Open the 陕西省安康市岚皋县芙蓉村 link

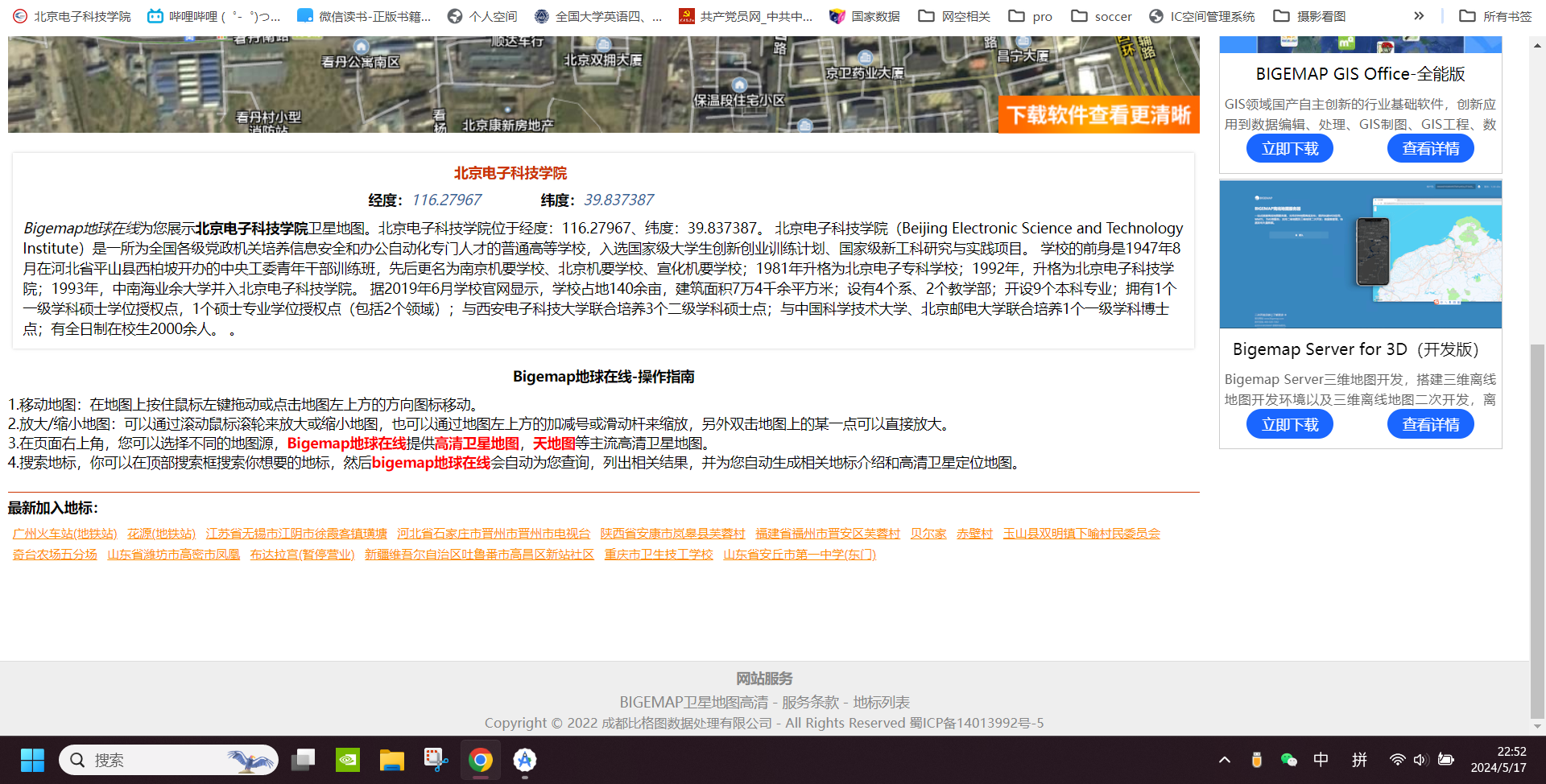click(673, 534)
